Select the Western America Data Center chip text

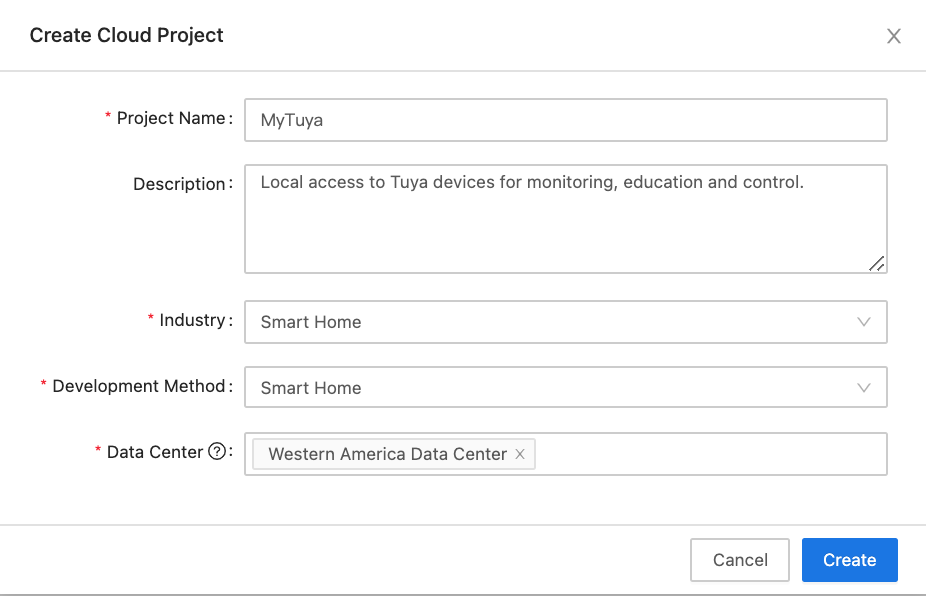click(387, 454)
